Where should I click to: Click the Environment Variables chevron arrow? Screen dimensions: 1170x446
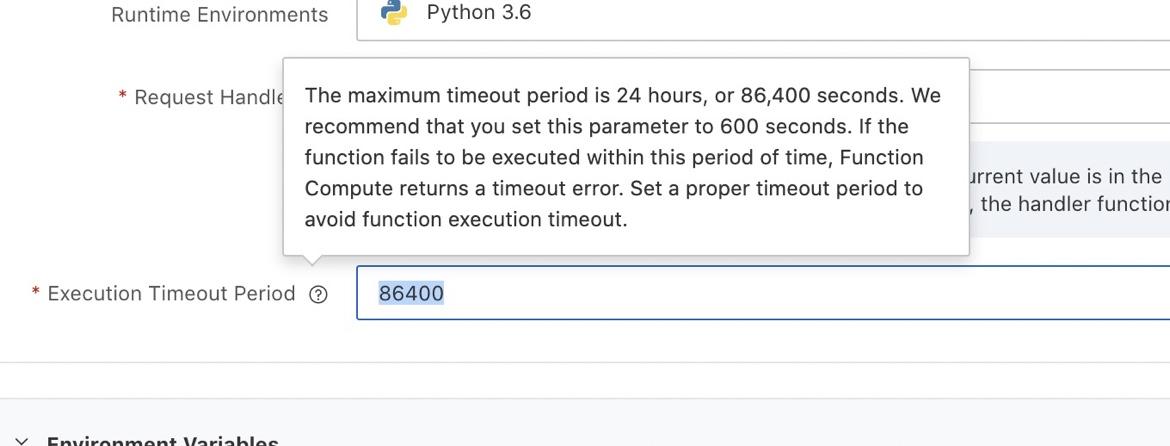point(23,441)
